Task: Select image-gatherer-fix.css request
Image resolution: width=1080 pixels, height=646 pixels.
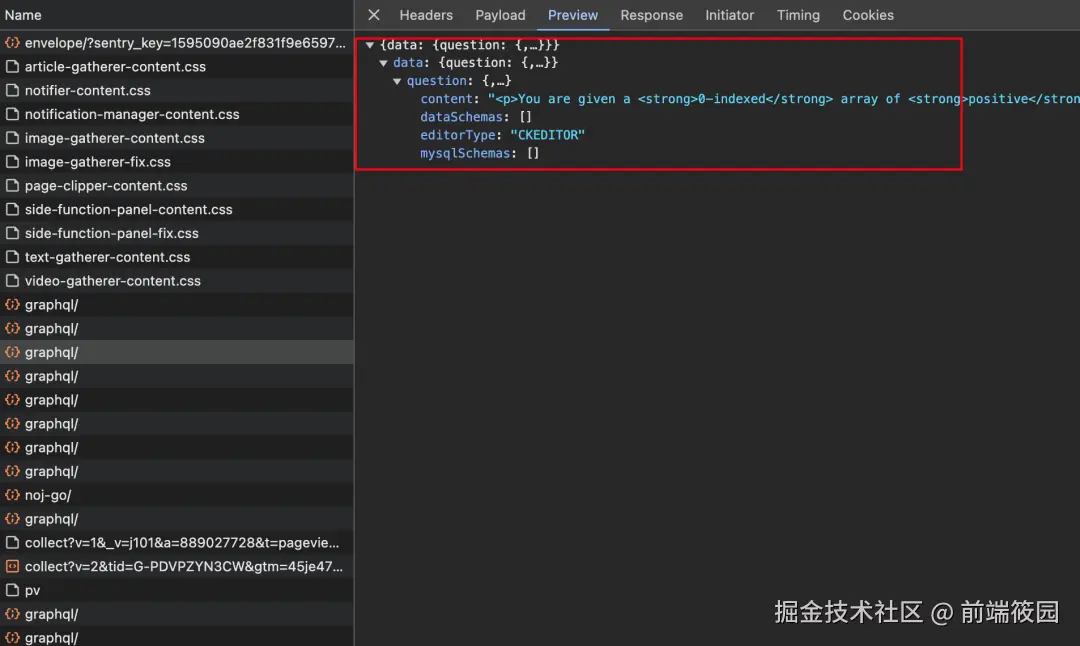Action: pos(177,162)
